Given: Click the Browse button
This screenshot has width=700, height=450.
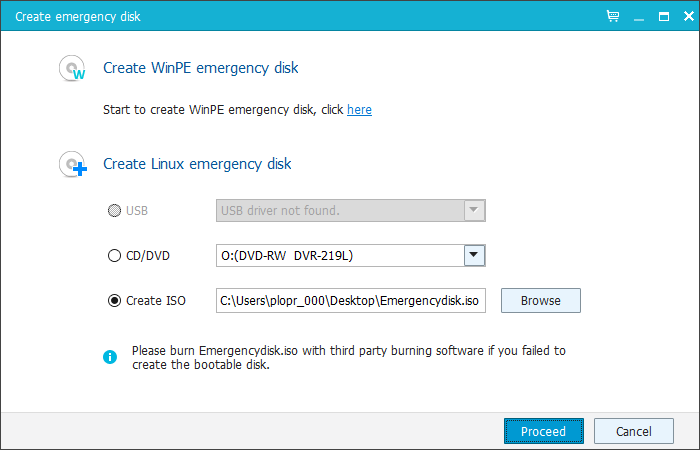Looking at the screenshot, I should [541, 300].
